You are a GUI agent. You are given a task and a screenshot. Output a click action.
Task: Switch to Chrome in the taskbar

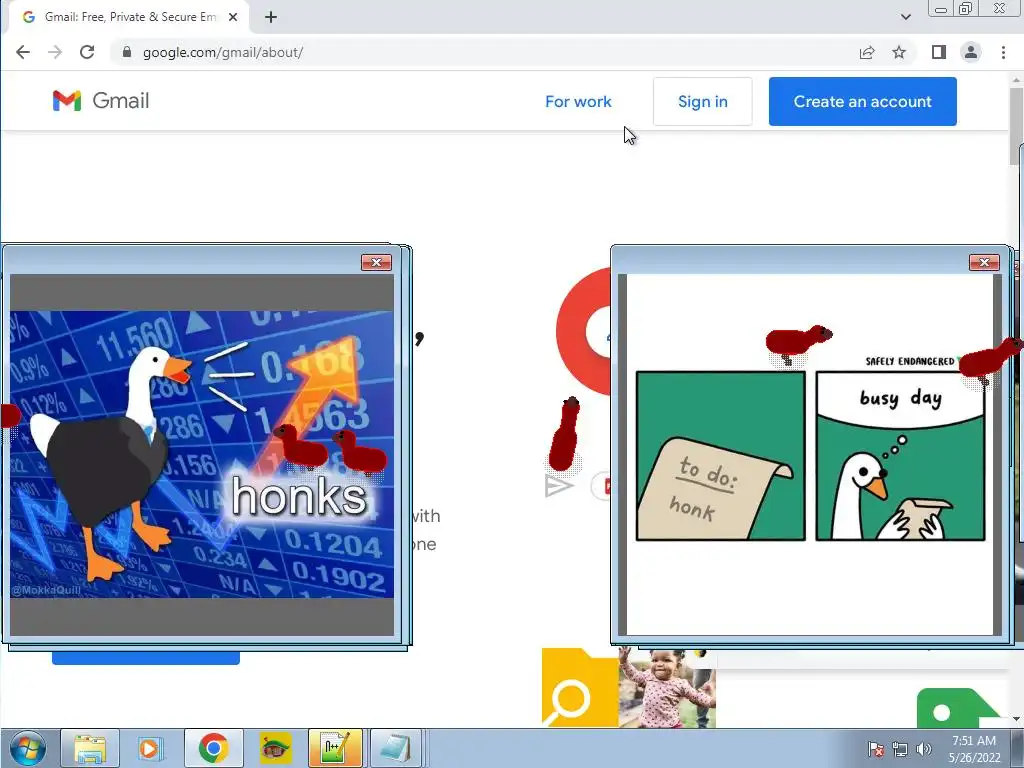[x=214, y=748]
